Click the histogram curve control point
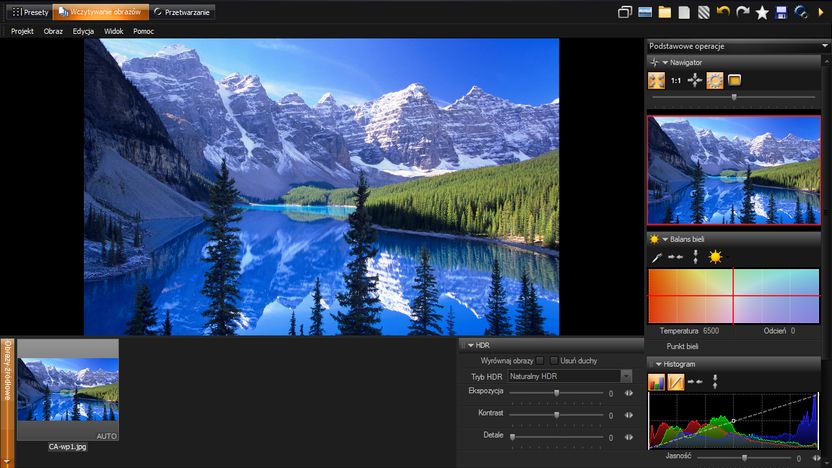Viewport: 832px width, 468px height. 733,421
